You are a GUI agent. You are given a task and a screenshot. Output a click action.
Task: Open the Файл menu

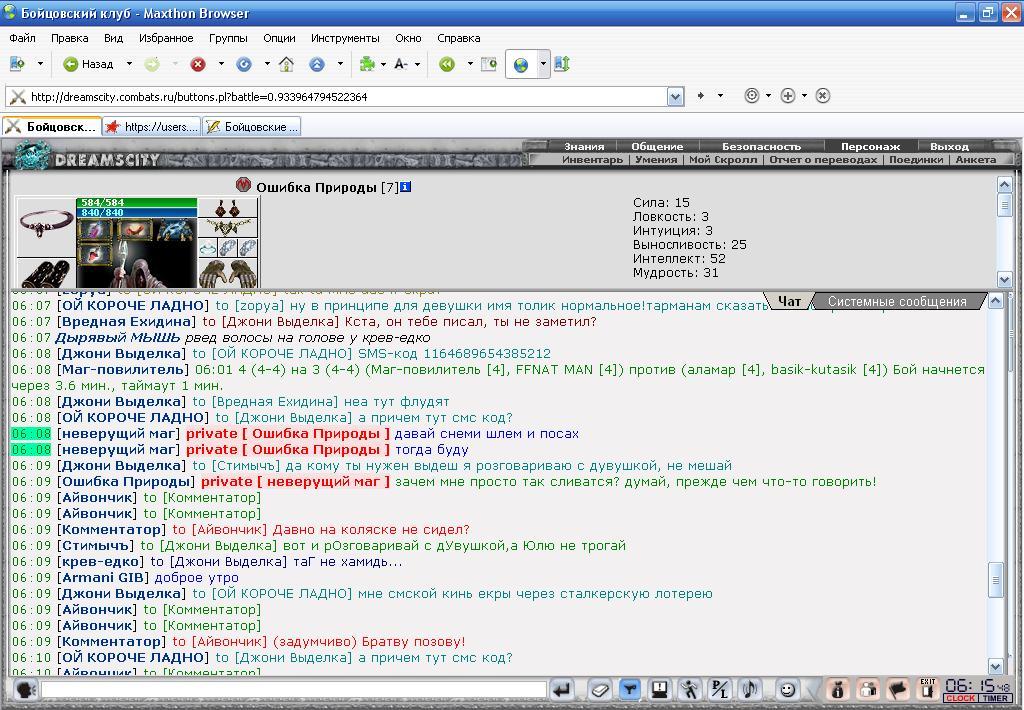point(22,38)
